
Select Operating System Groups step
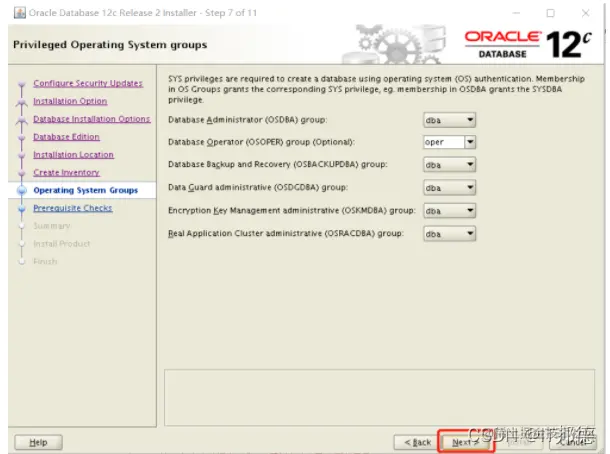point(86,190)
